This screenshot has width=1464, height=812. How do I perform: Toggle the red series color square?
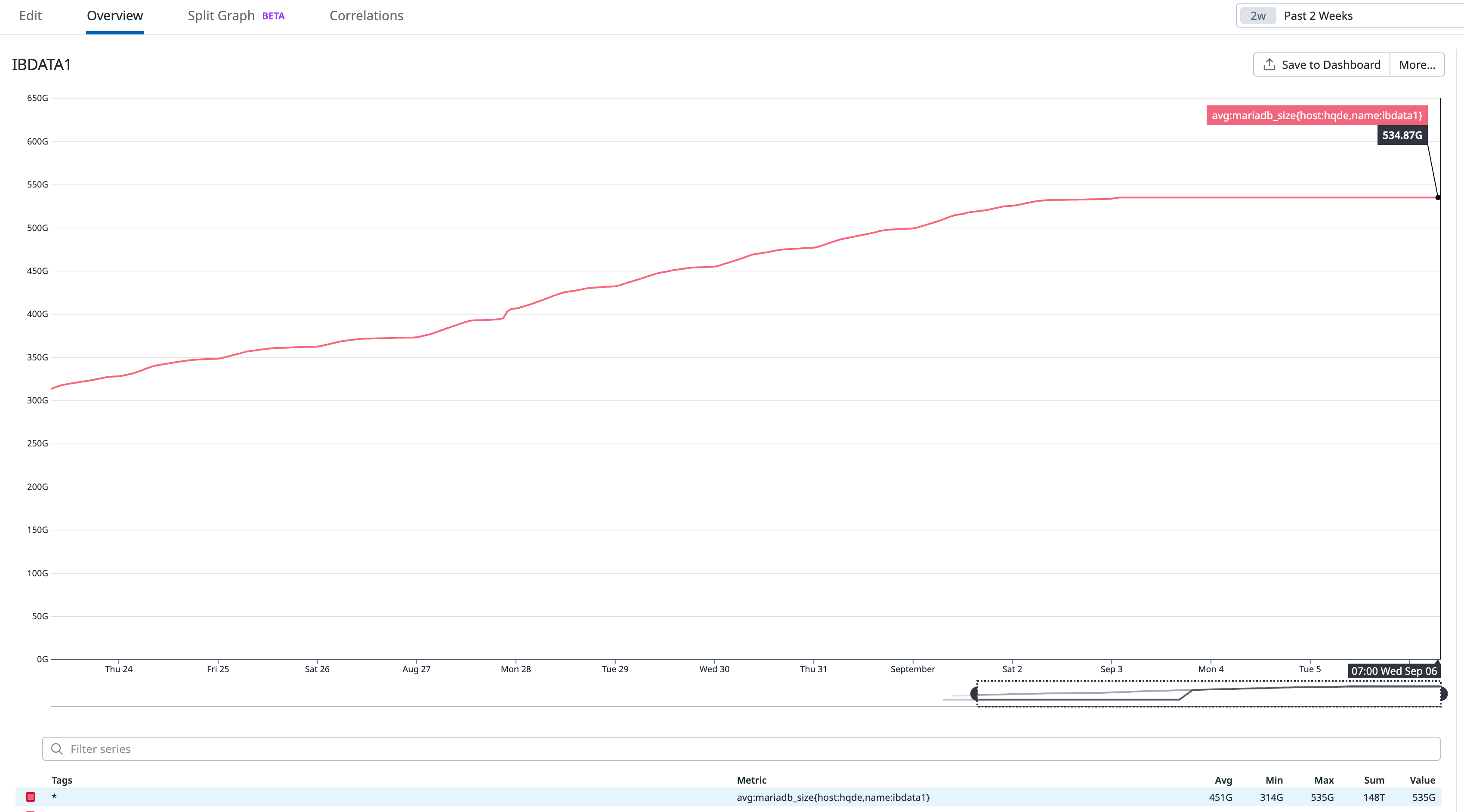point(31,797)
